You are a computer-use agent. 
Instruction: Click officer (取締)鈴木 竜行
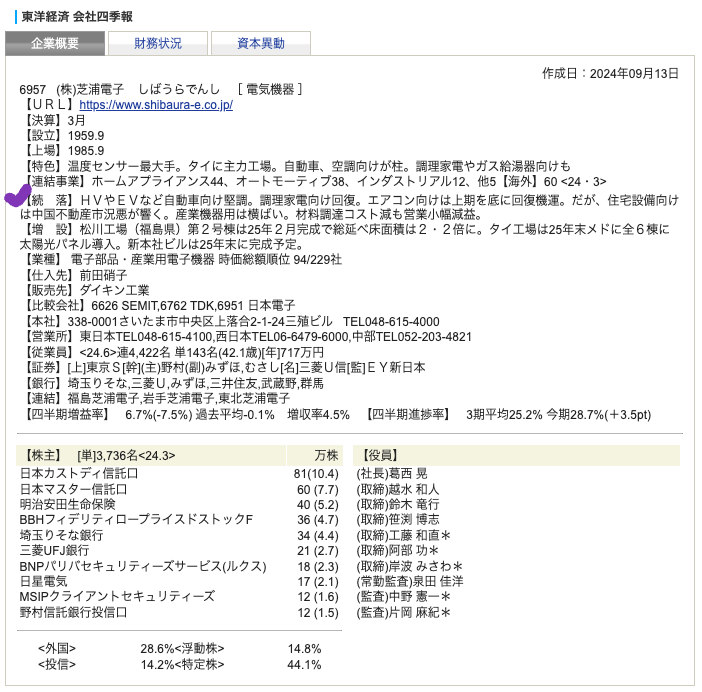[398, 504]
